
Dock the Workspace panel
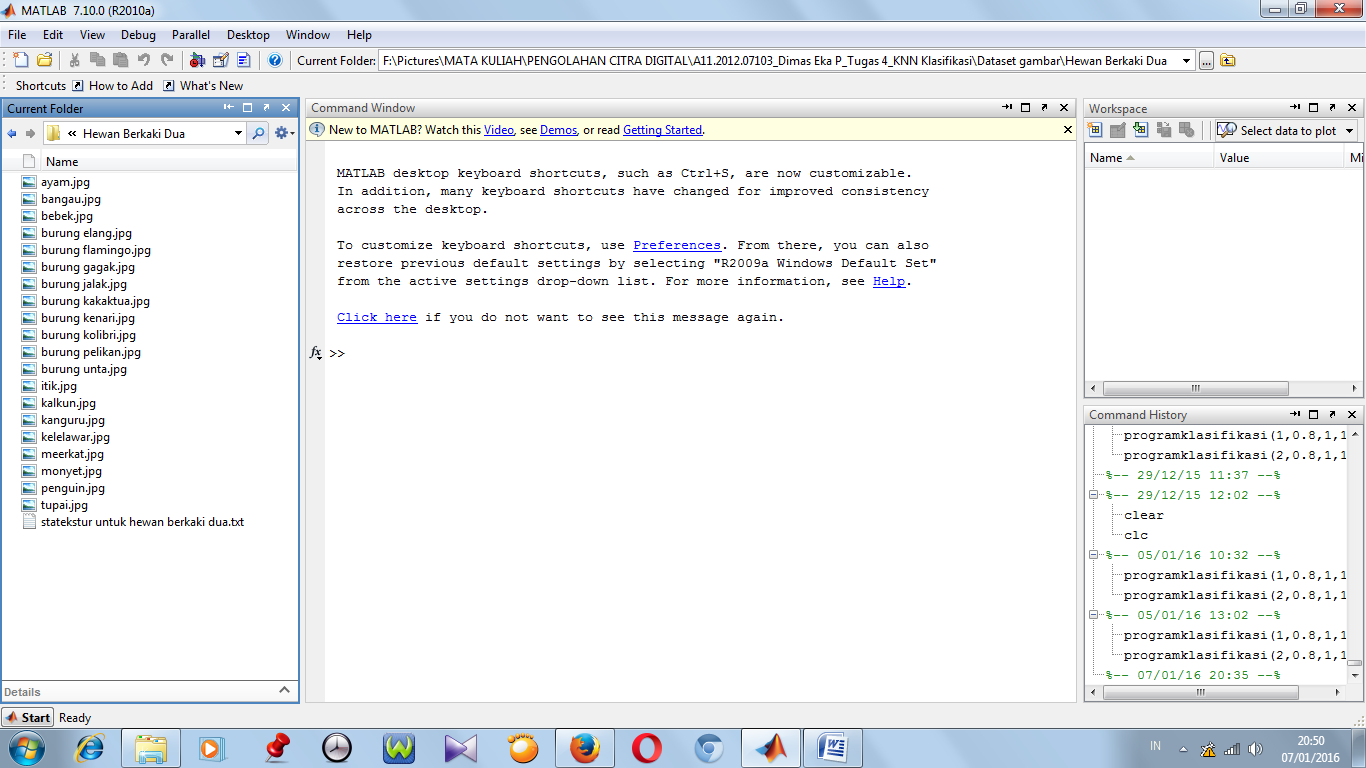1332,108
